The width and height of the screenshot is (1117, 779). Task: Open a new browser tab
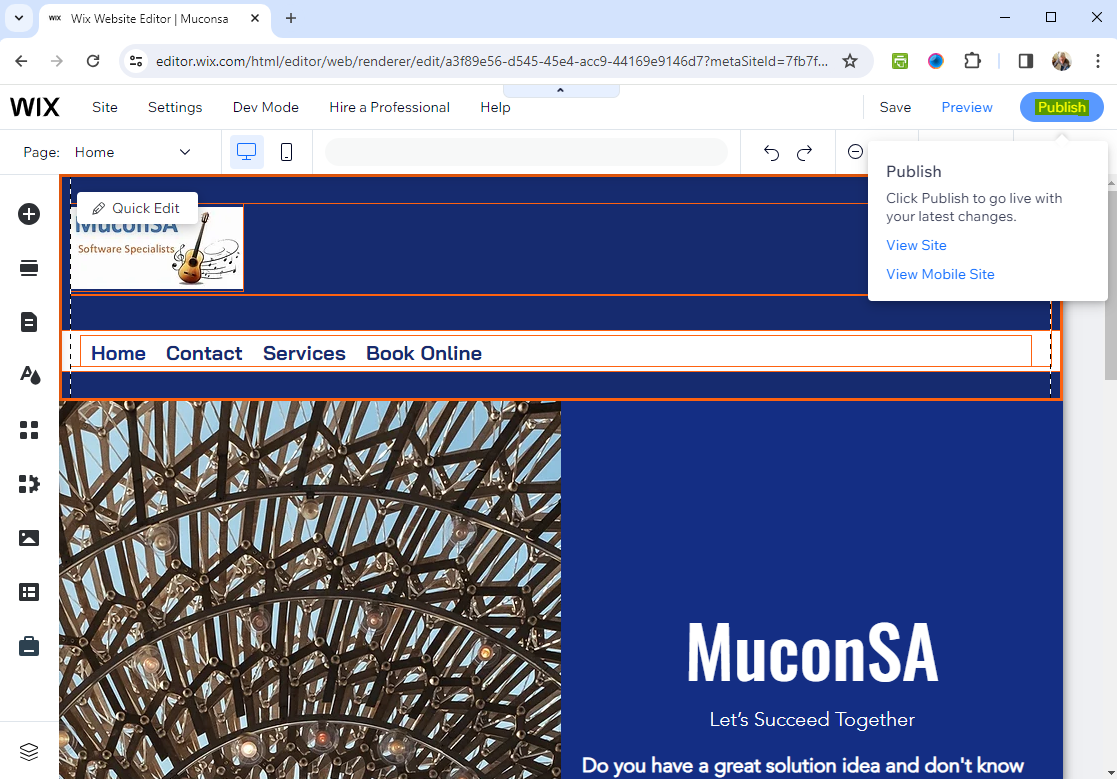291,19
